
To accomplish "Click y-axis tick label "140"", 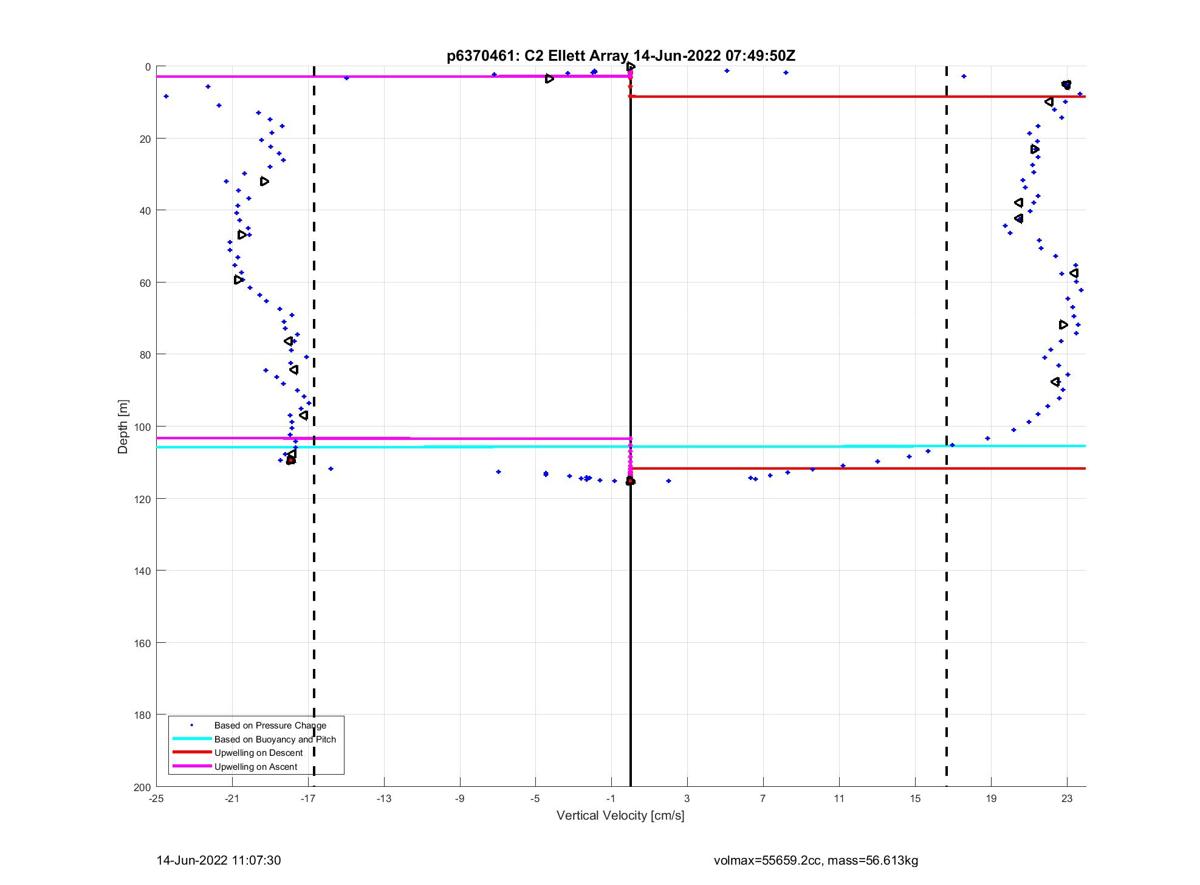I will (x=142, y=571).
